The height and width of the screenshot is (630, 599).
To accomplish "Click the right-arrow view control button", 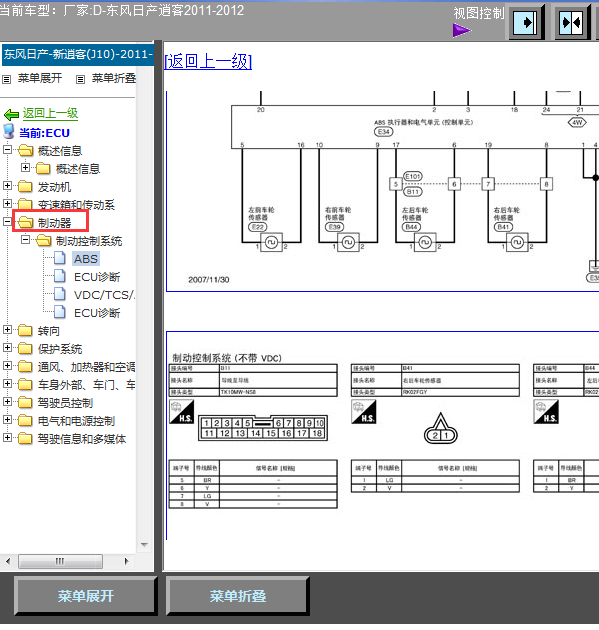I will (526, 22).
